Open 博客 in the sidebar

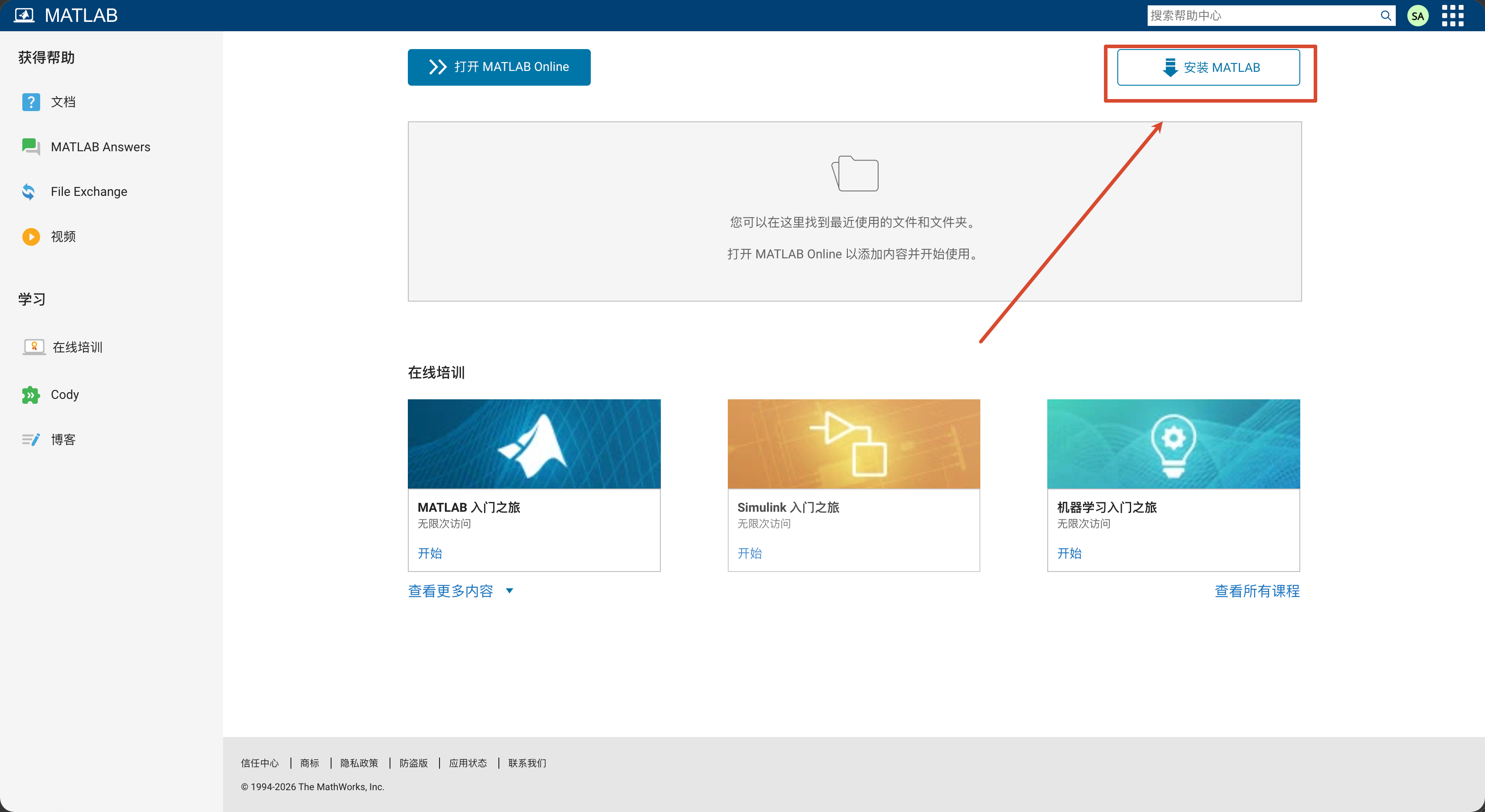point(63,440)
